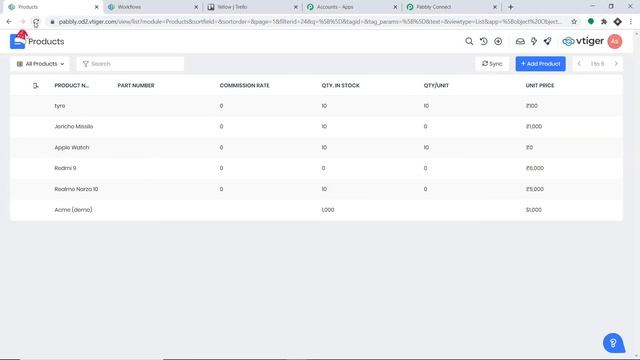Click unit price in Jericho Missile row
The image size is (640, 360).
(x=534, y=127)
